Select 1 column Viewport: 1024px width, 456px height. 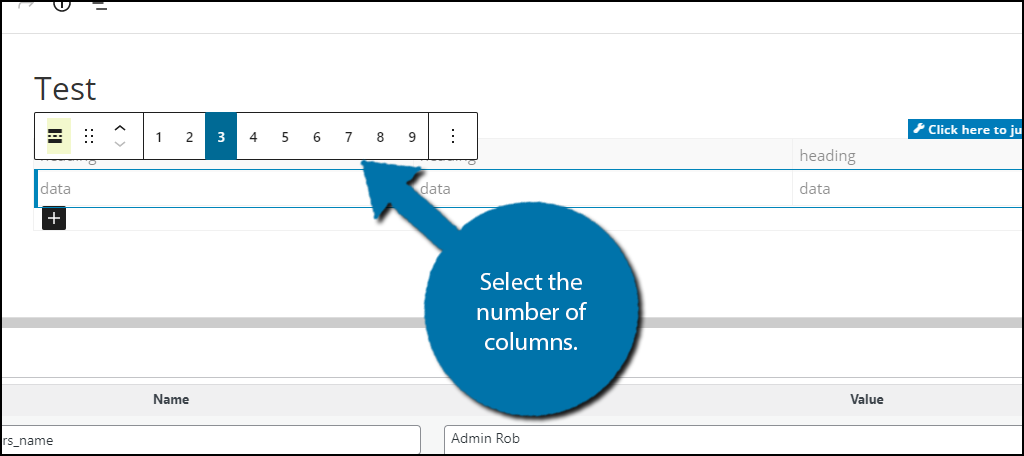[x=159, y=137]
